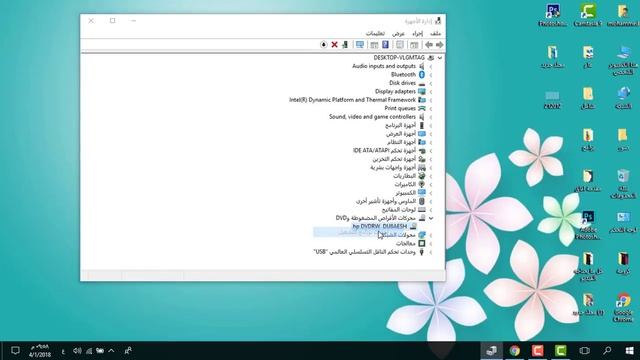Image resolution: width=640 pixels, height=360 pixels.
Task: Expand Intel(R) Dynamic Platform and Thermal Framework chevron
Action: [x=431, y=100]
